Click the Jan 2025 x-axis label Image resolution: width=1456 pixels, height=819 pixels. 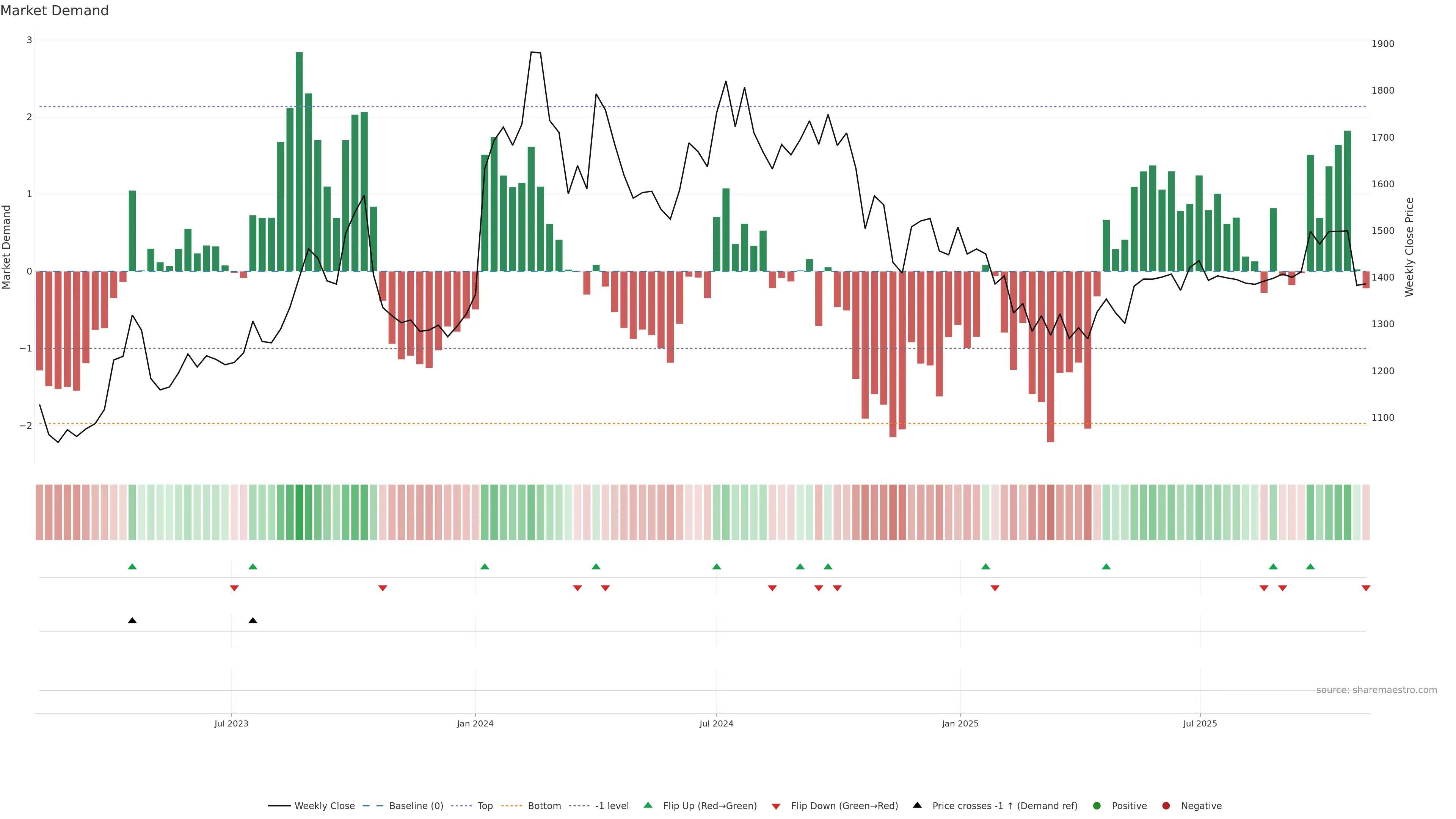click(960, 723)
